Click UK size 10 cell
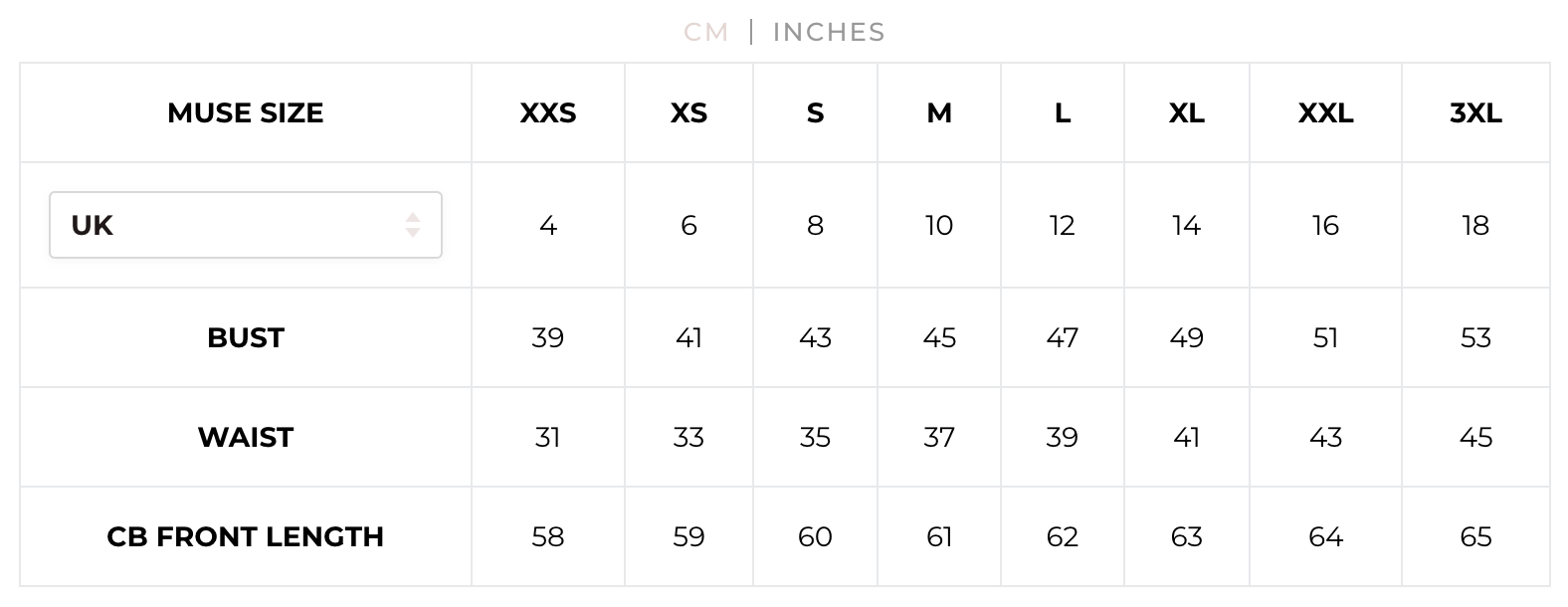1568x607 pixels. (939, 226)
